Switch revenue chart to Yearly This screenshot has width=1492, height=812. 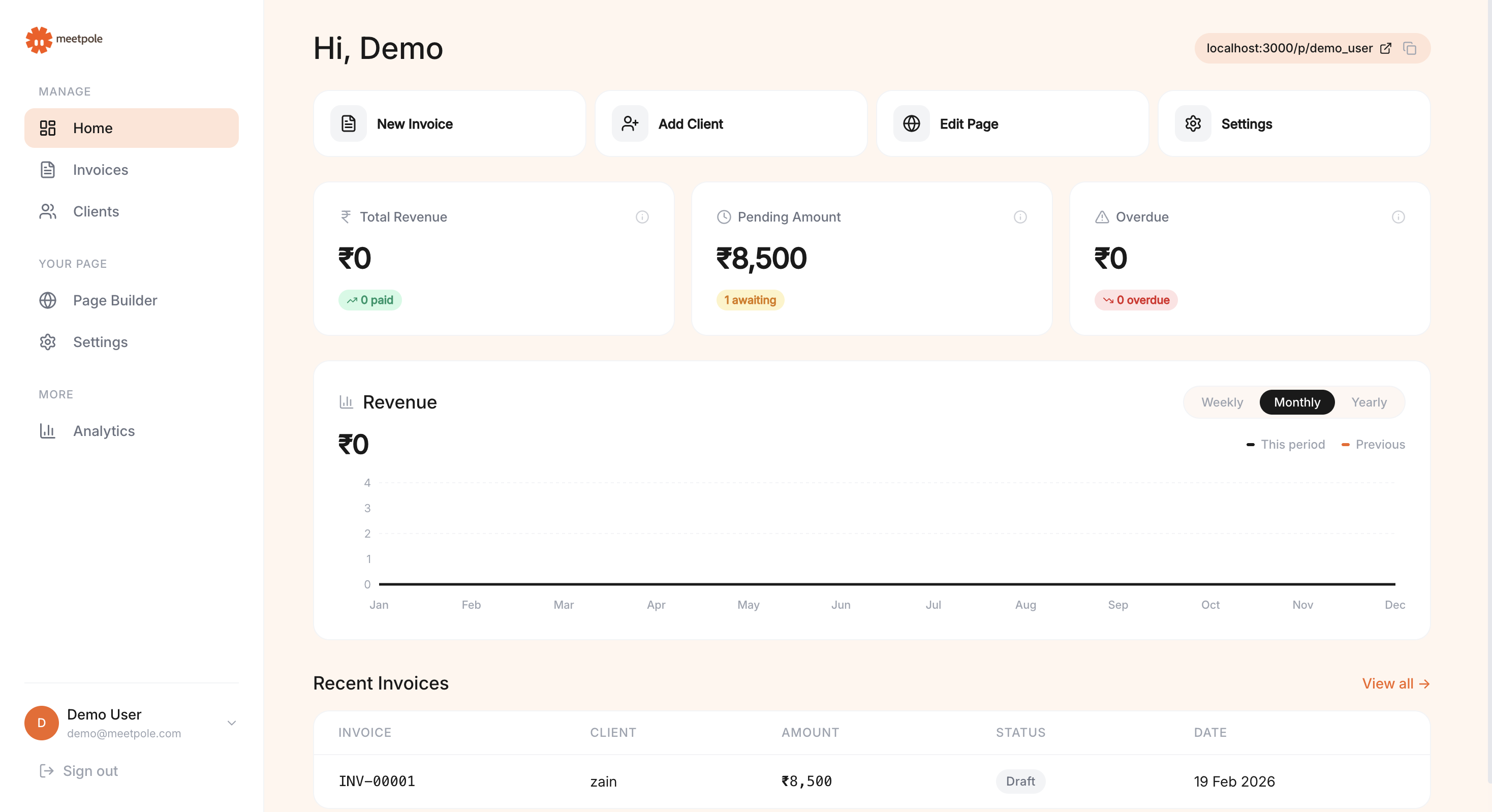(1368, 402)
